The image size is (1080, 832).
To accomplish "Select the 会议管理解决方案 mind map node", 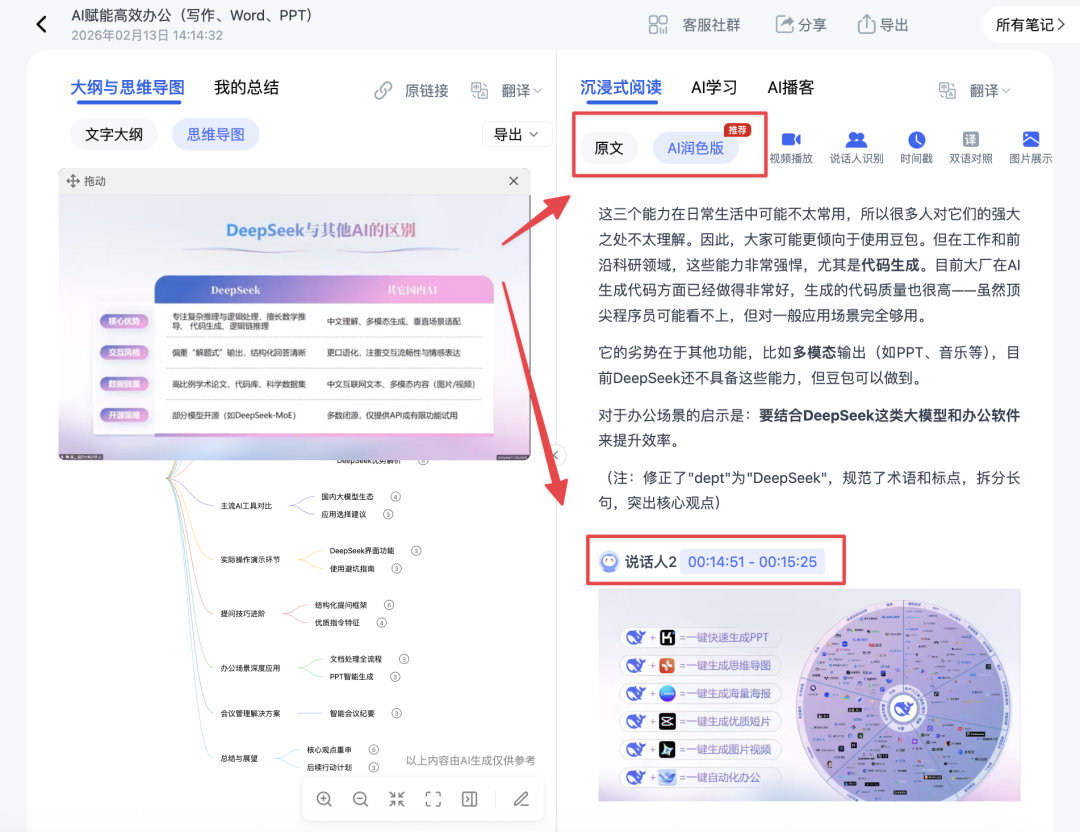I will (x=250, y=714).
